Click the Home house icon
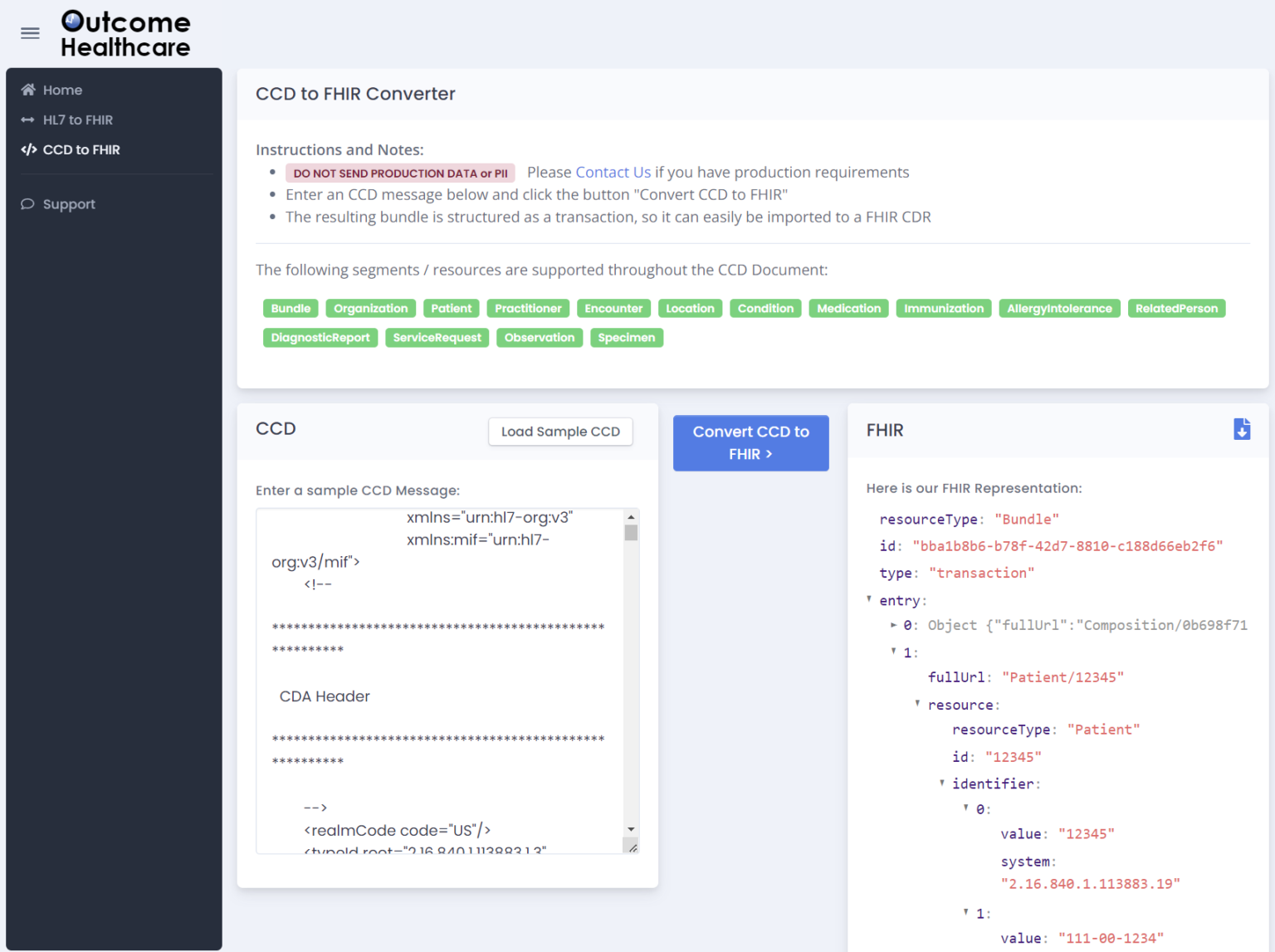 [28, 90]
